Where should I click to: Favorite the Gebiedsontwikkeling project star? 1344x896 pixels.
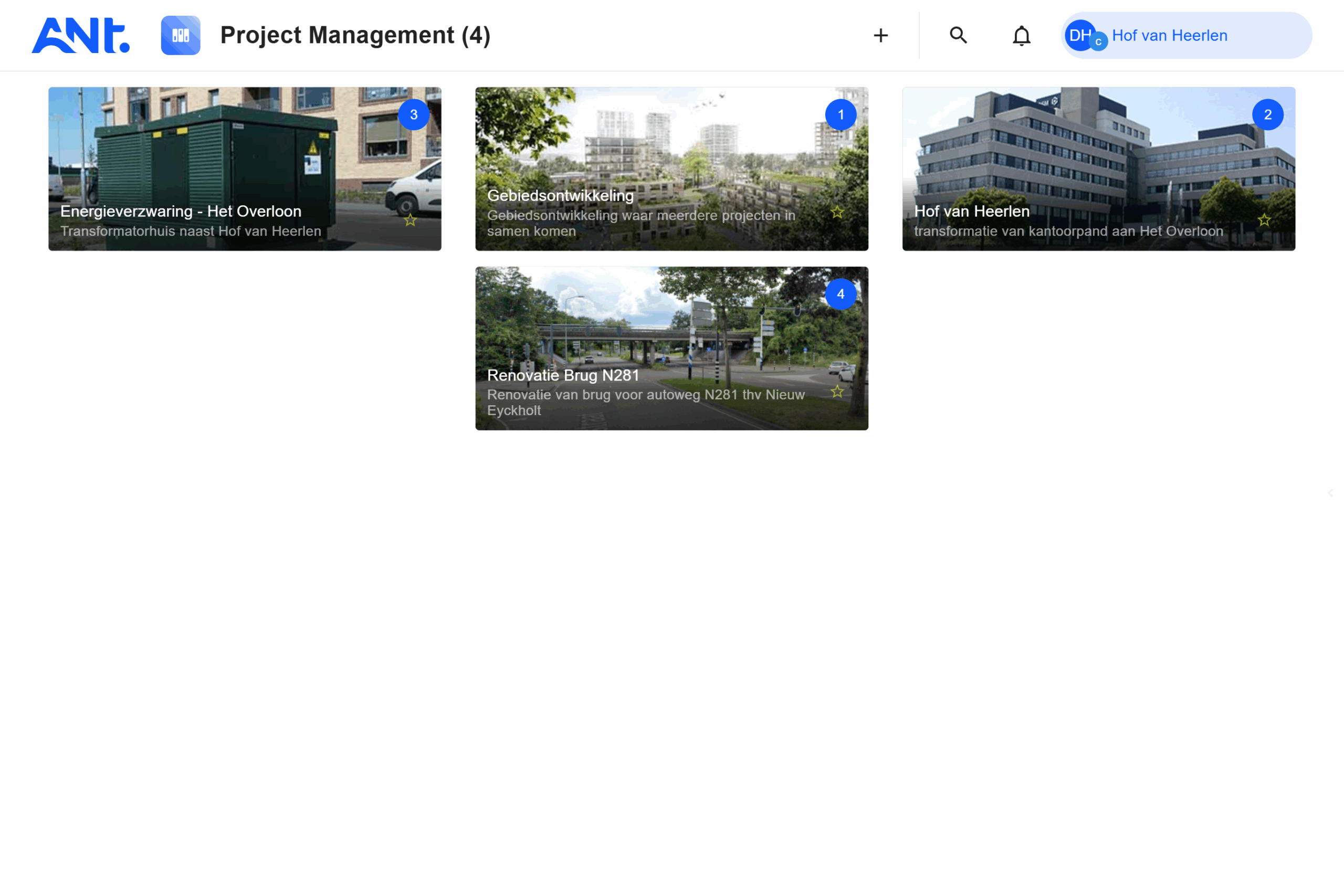click(x=837, y=212)
